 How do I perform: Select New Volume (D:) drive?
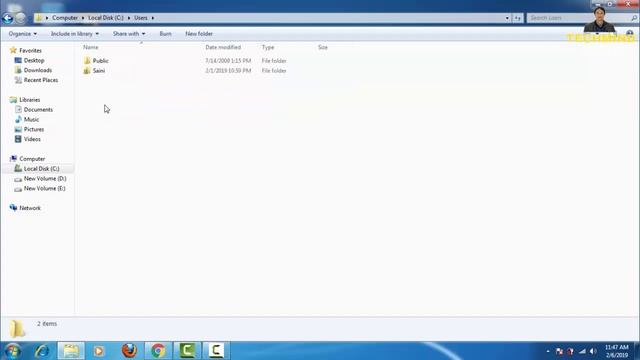tap(45, 178)
